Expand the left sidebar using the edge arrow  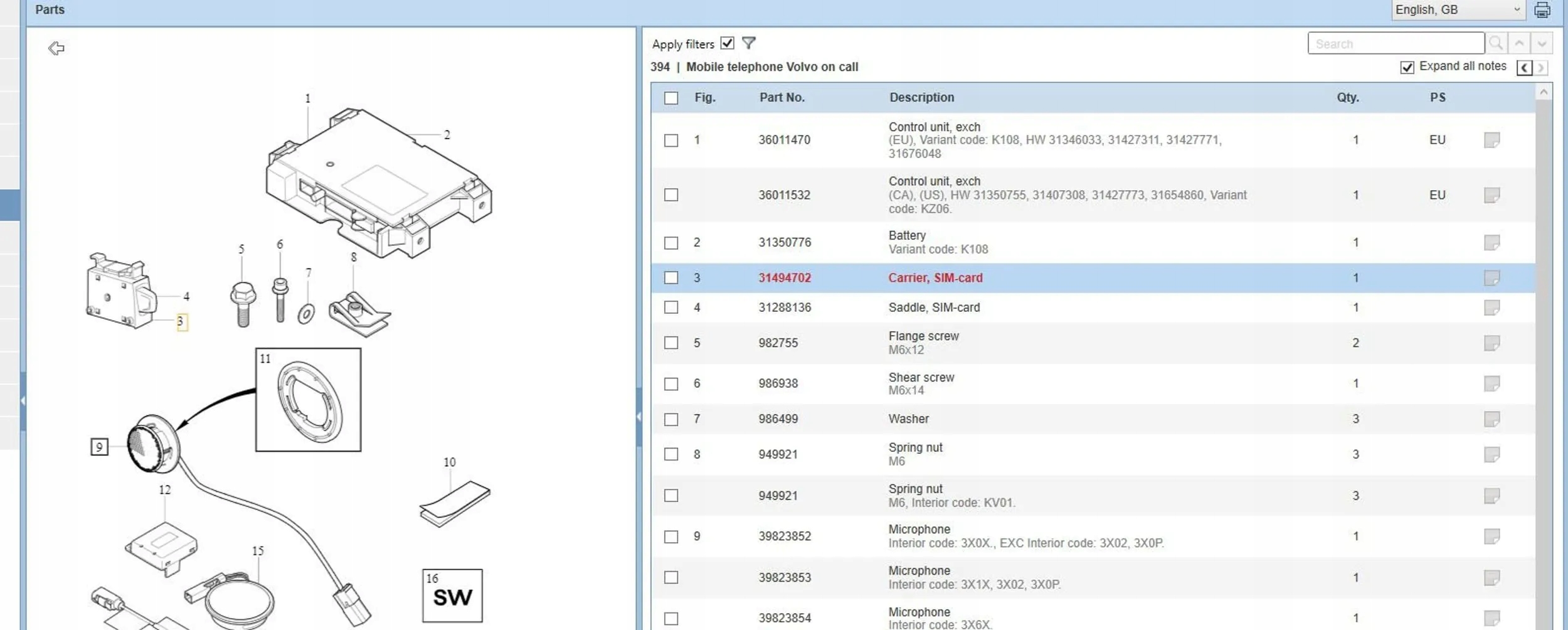click(23, 400)
